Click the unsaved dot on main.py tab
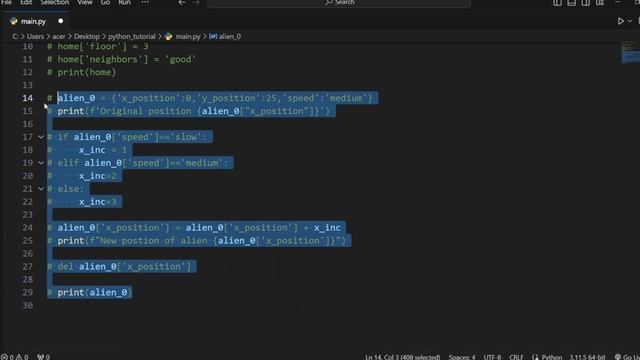Image resolution: width=640 pixels, height=360 pixels. coord(60,21)
